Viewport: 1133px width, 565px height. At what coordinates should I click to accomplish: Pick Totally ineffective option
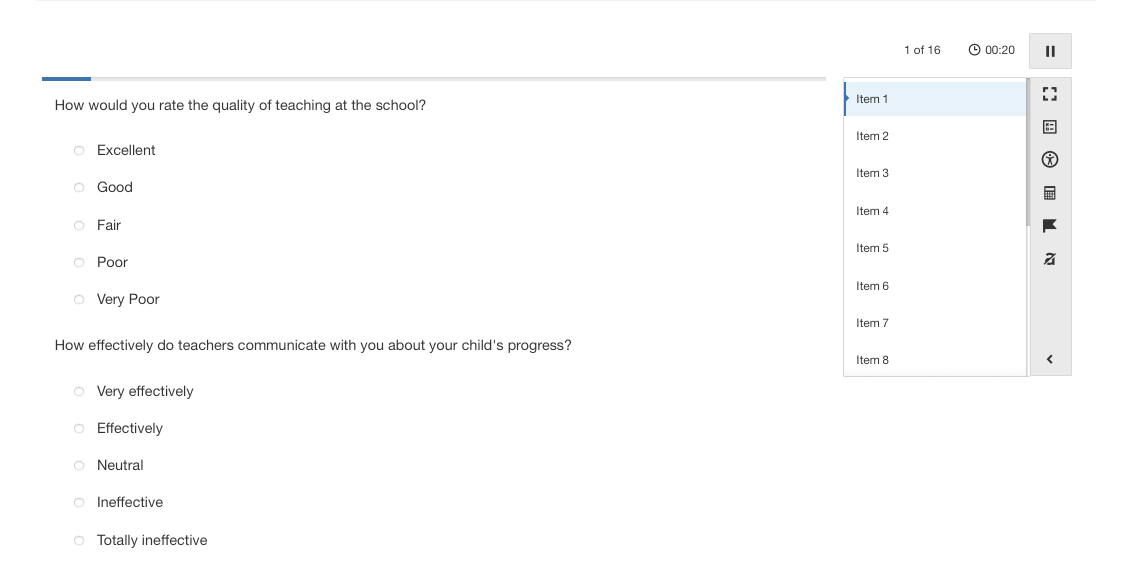pyautogui.click(x=79, y=540)
